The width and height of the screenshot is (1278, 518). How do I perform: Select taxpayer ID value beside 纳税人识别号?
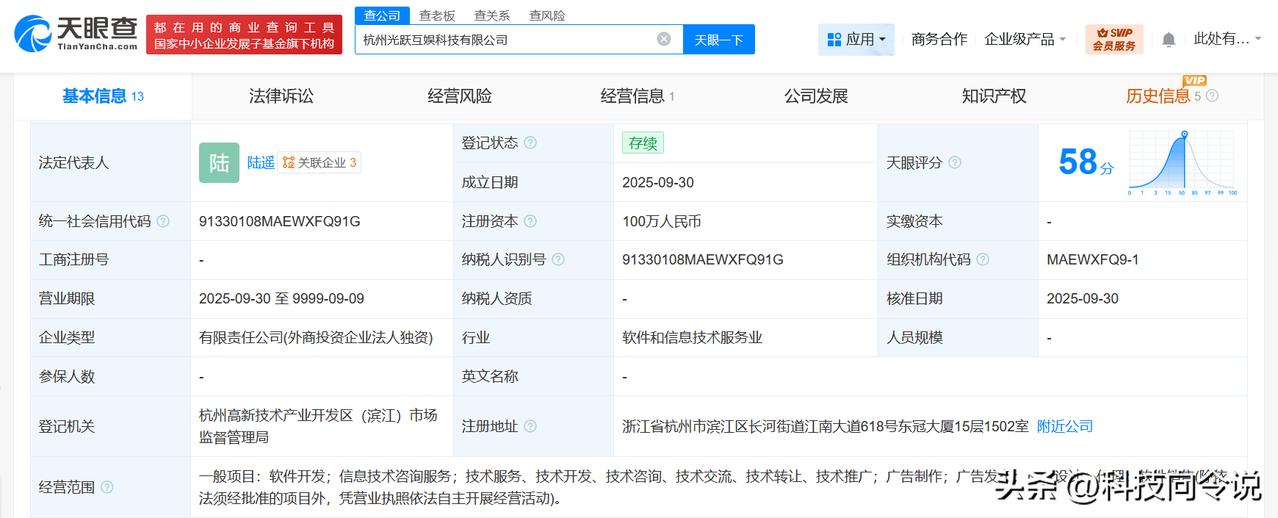(702, 260)
